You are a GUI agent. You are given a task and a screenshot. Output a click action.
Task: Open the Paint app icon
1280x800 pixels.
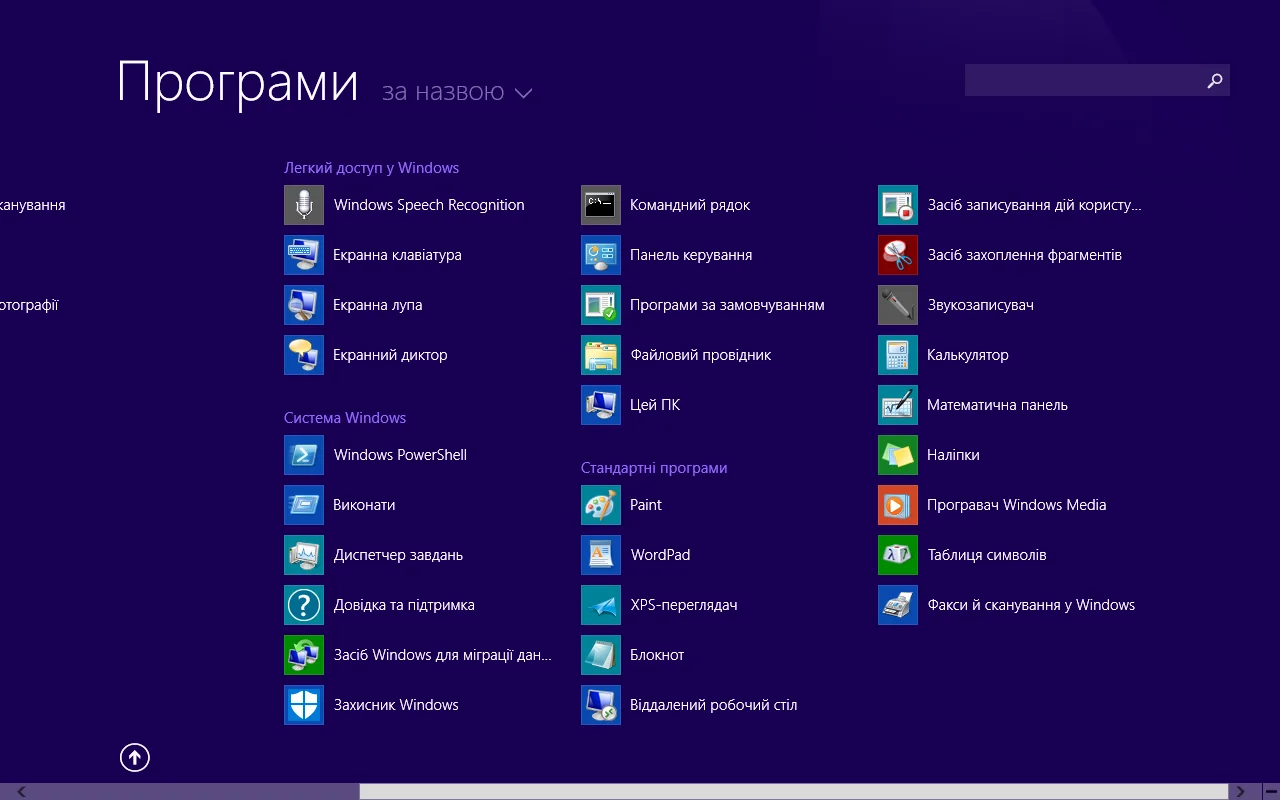601,505
